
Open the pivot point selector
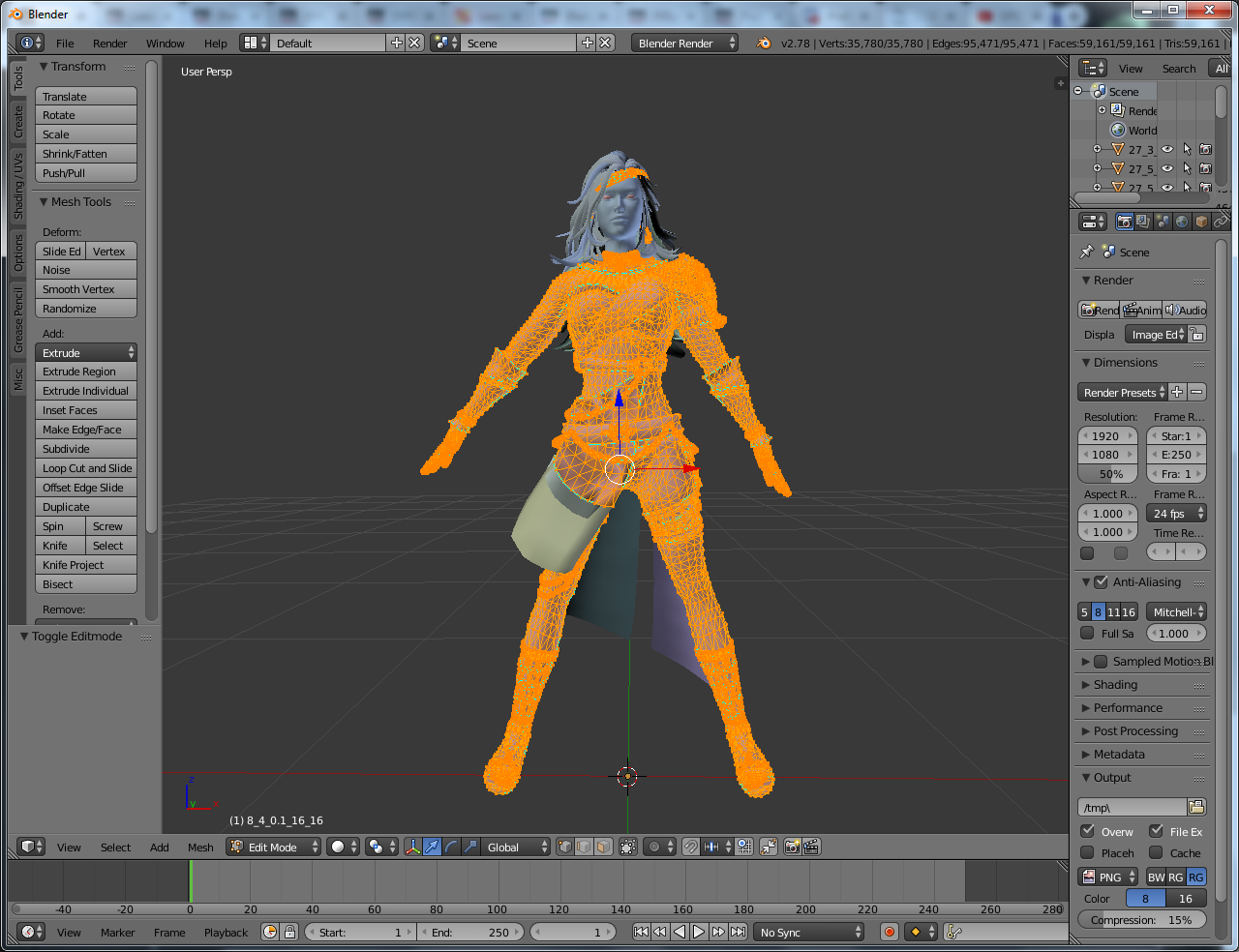pyautogui.click(x=382, y=847)
